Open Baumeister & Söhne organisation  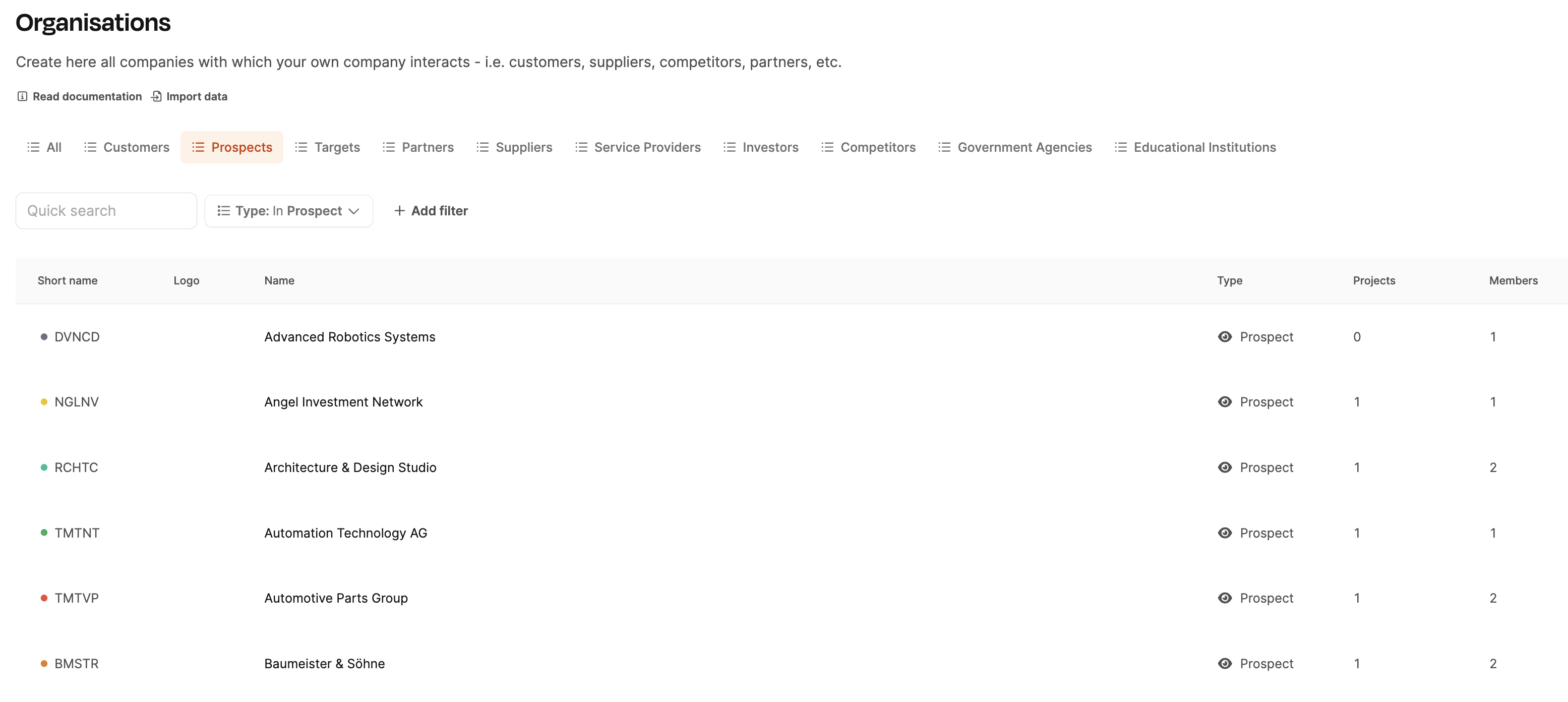tap(324, 664)
